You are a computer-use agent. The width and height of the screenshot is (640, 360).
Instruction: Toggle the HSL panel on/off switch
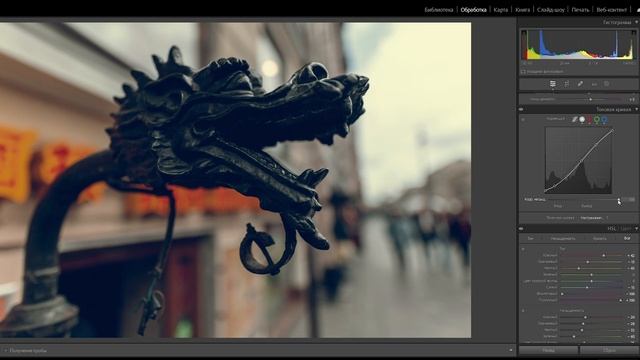point(521,229)
